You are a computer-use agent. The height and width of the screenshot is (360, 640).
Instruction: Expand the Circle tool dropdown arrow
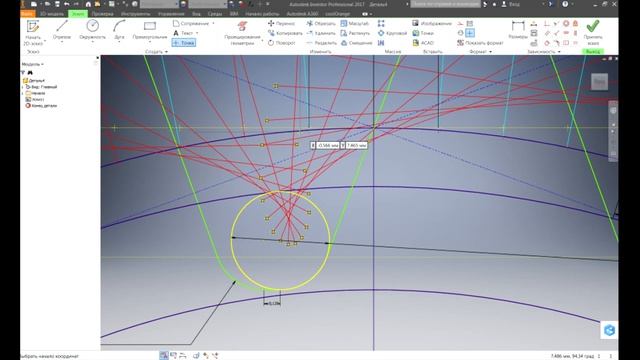[x=93, y=42]
